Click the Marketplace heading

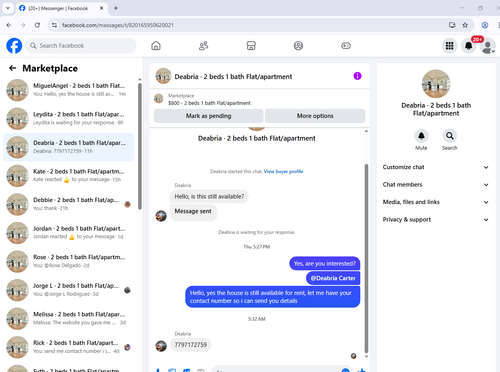pos(50,68)
